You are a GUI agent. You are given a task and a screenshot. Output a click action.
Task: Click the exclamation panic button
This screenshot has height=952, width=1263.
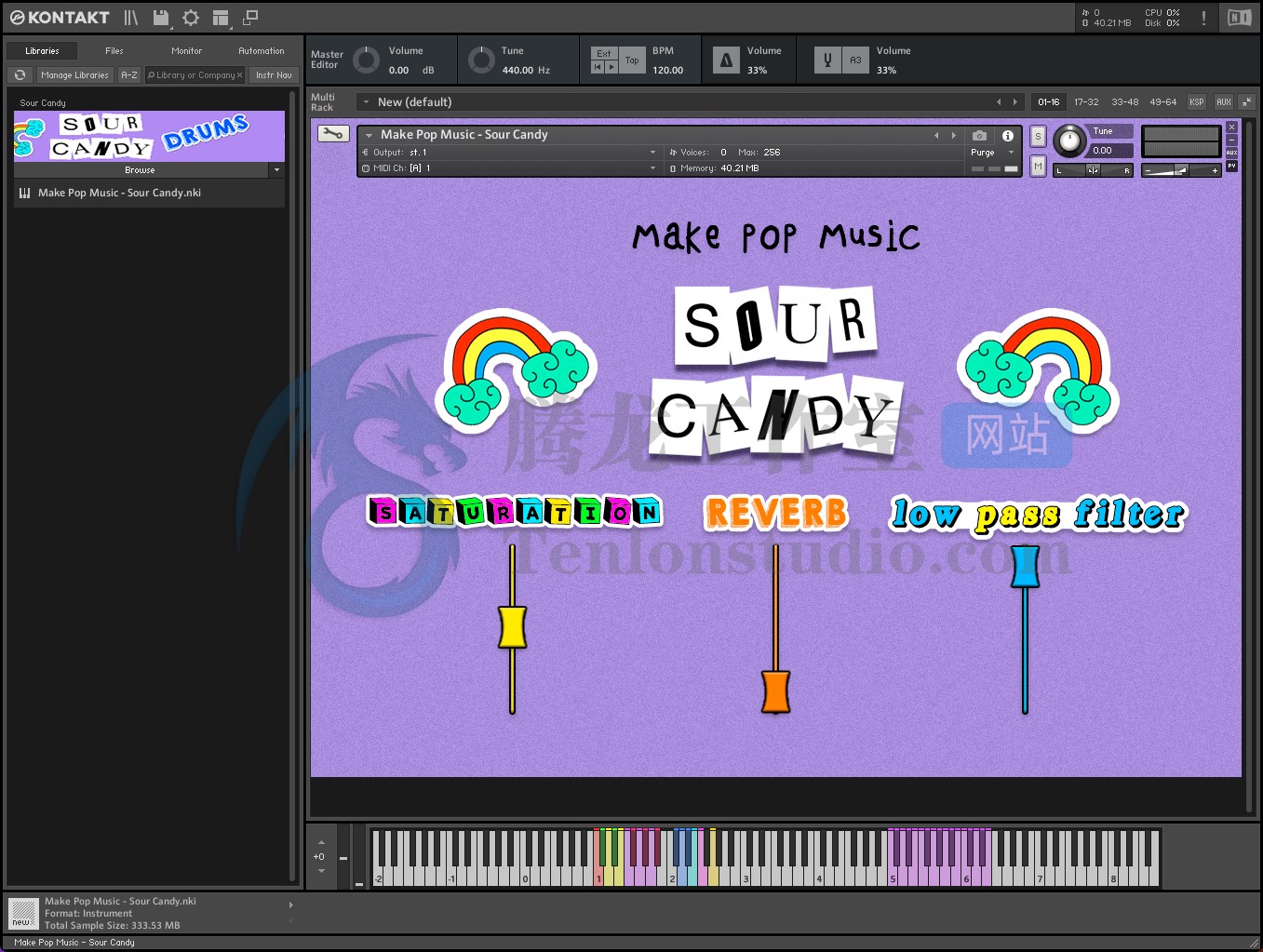[x=1203, y=18]
